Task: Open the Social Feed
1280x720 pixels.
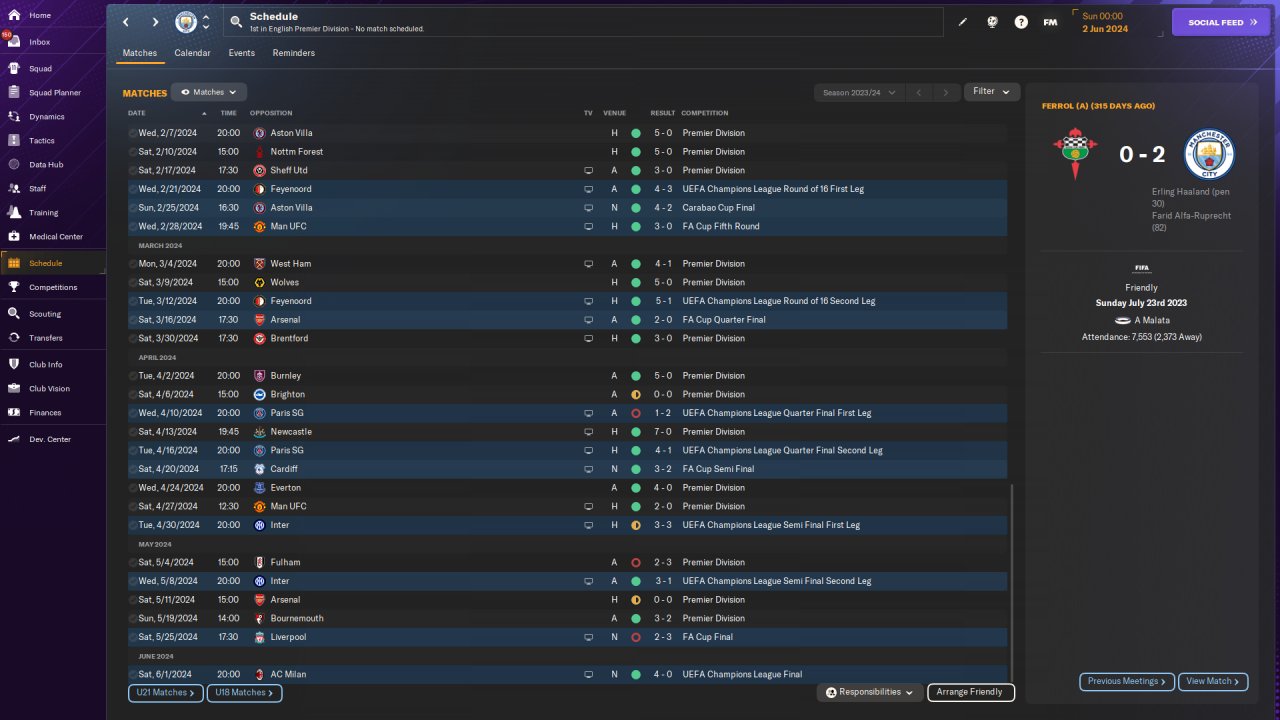Action: [x=1221, y=22]
